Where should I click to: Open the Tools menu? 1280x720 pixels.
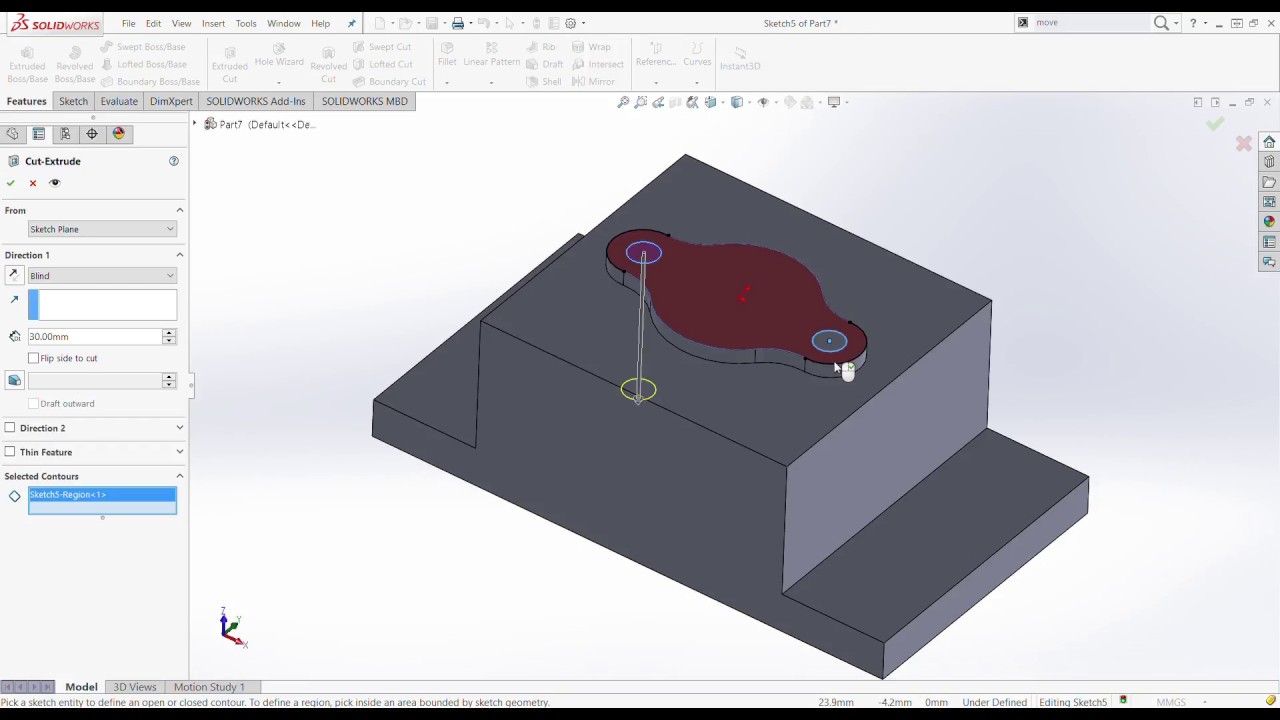point(246,23)
